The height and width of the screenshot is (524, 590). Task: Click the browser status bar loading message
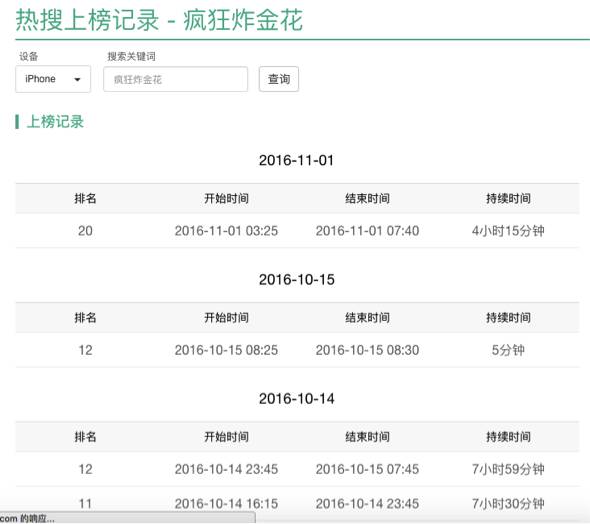27,518
